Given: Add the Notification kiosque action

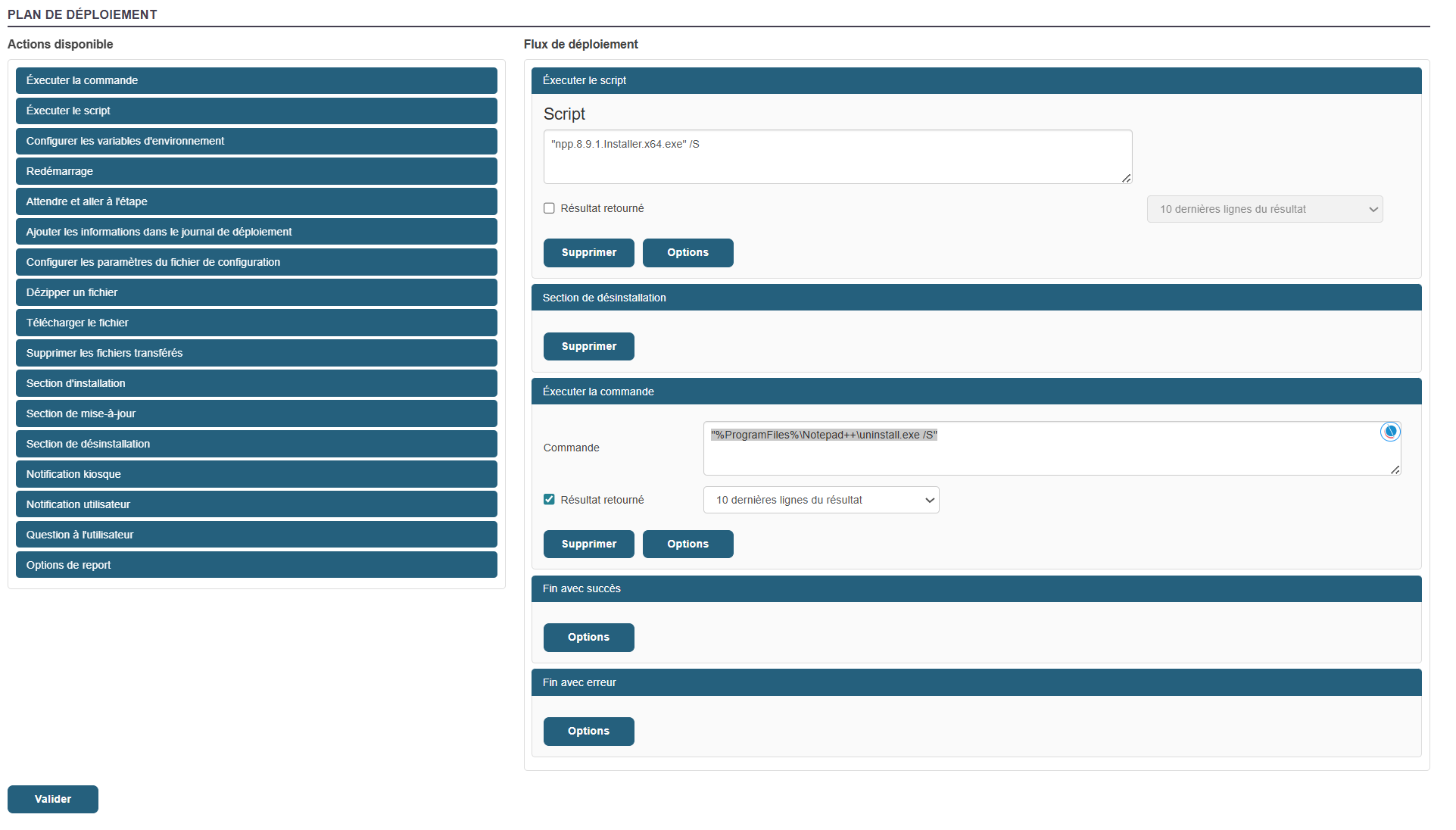Looking at the screenshot, I should [x=256, y=474].
